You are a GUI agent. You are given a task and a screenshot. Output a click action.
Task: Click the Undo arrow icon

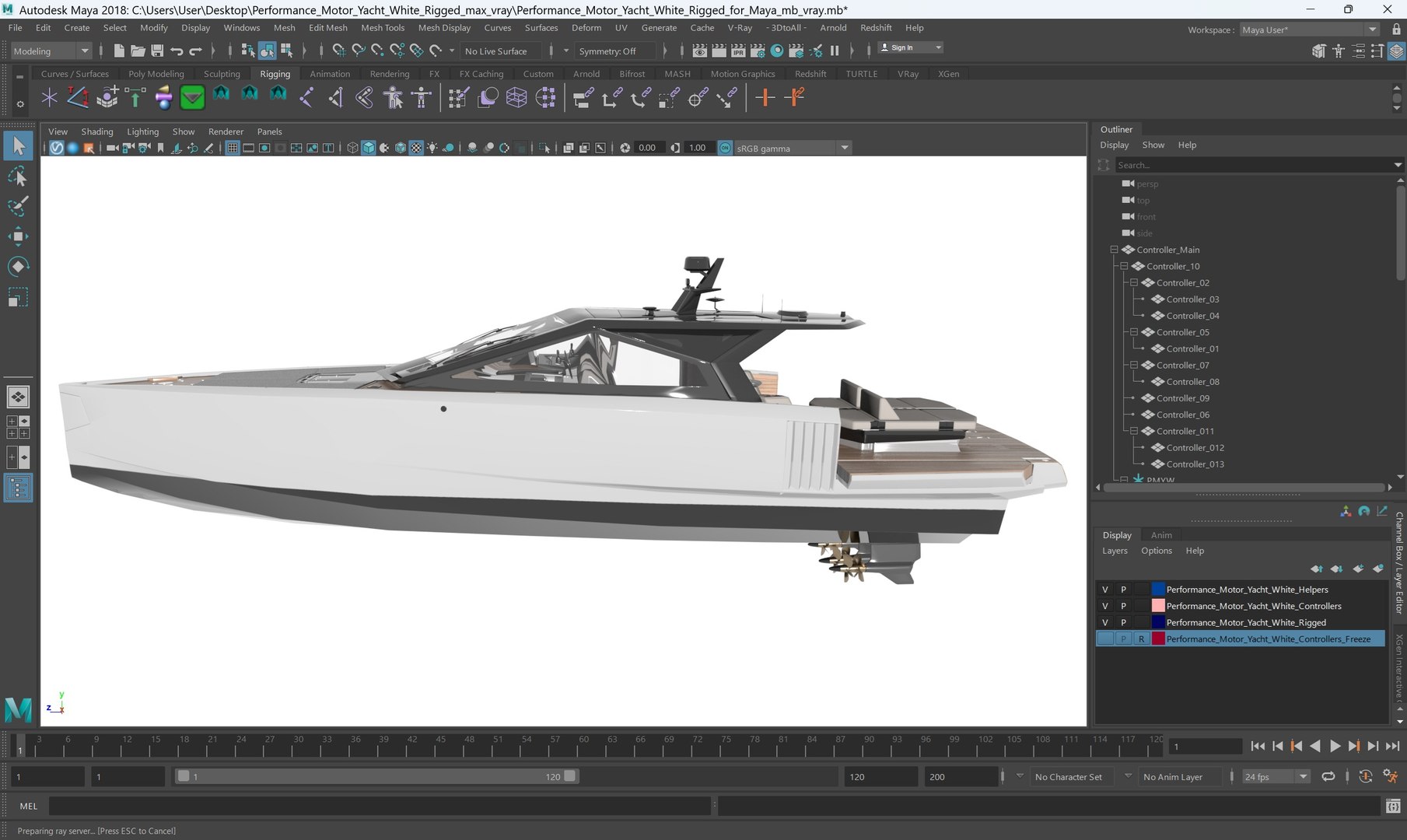point(177,51)
